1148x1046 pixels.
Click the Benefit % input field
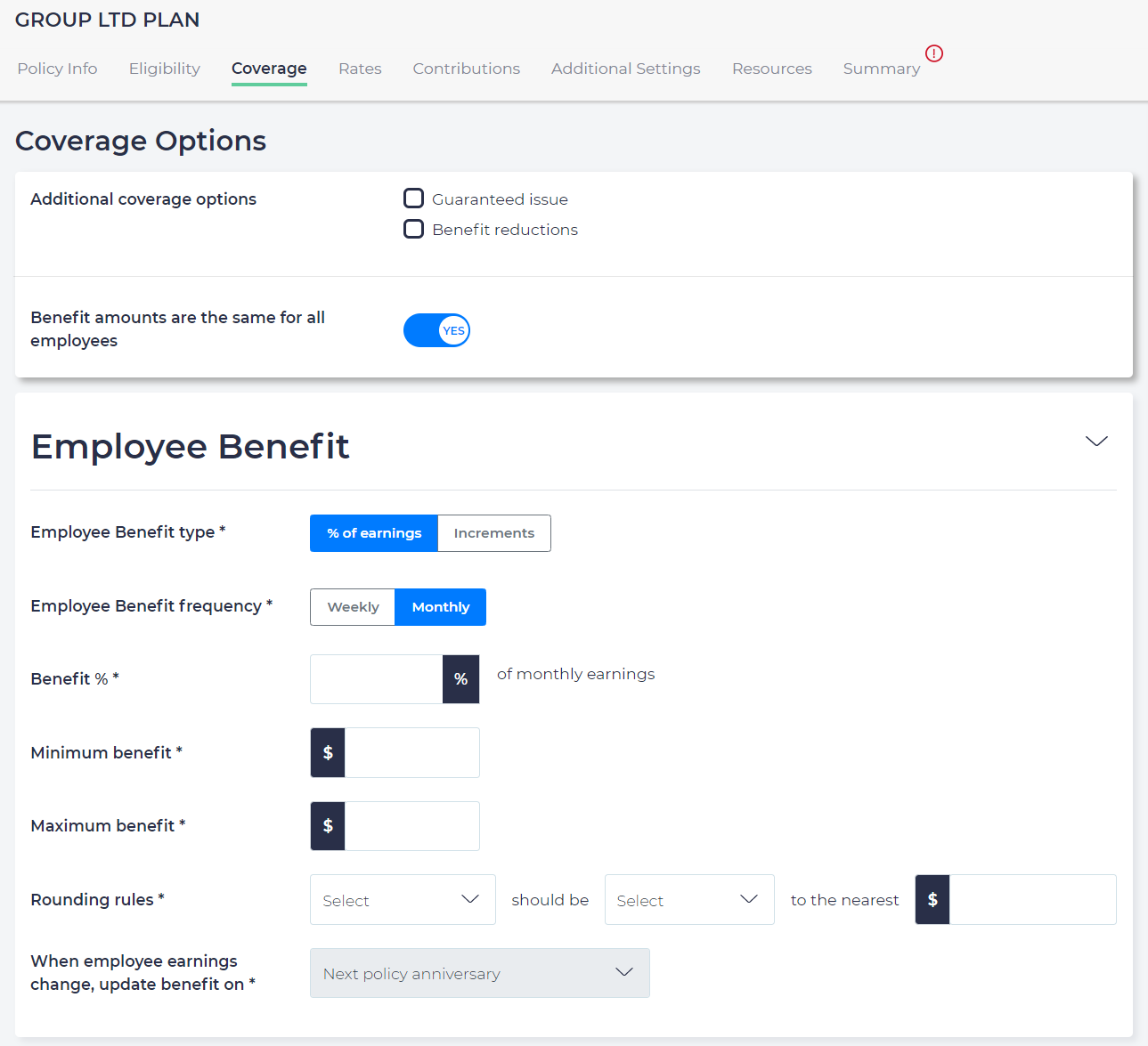(376, 679)
